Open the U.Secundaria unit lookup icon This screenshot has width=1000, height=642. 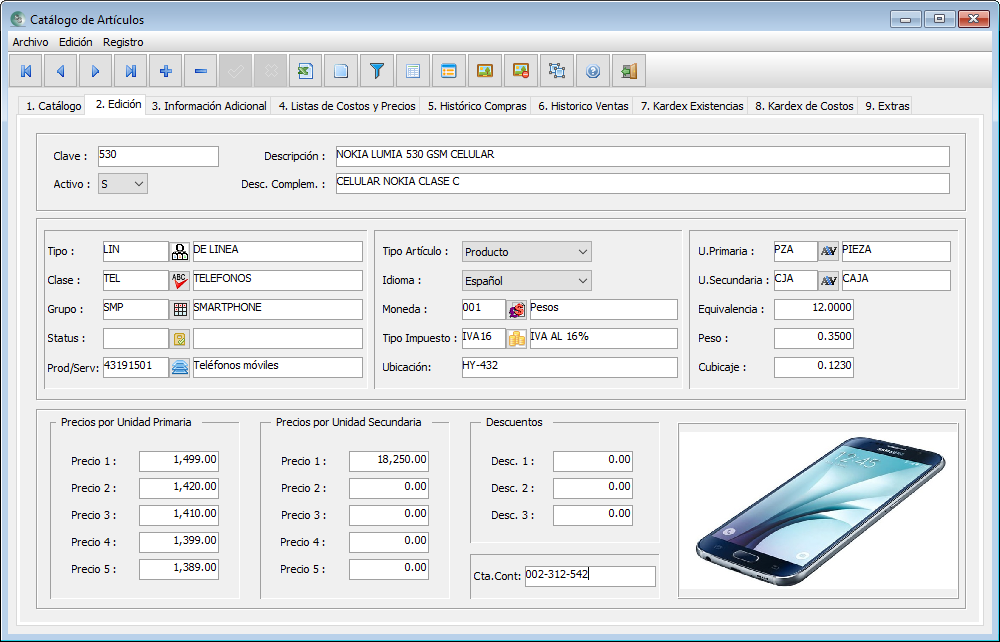828,281
